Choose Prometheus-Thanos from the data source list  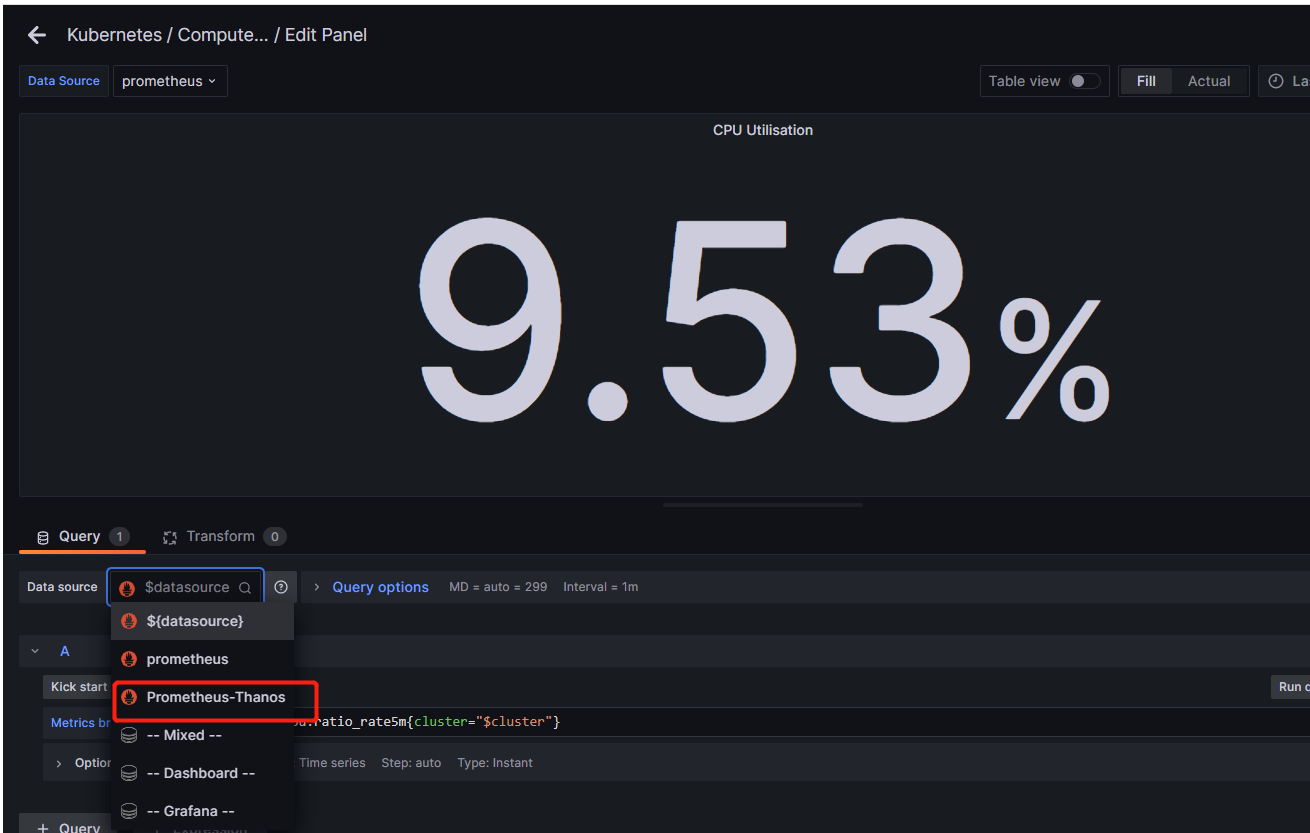pyautogui.click(x=202, y=697)
